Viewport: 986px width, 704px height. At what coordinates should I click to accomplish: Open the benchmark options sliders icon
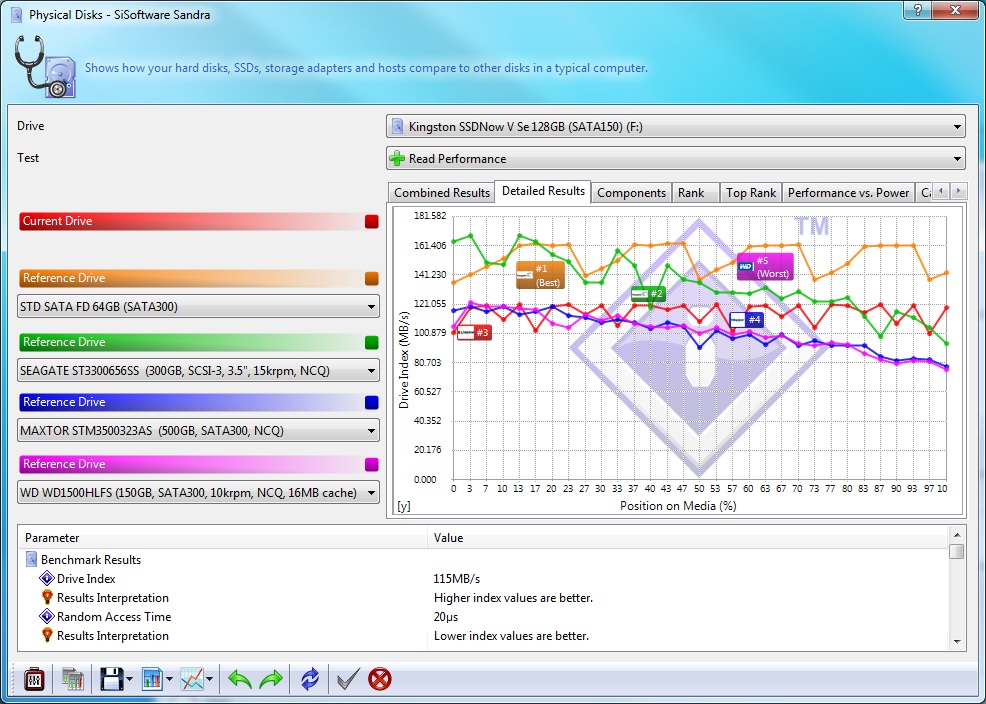tap(34, 679)
